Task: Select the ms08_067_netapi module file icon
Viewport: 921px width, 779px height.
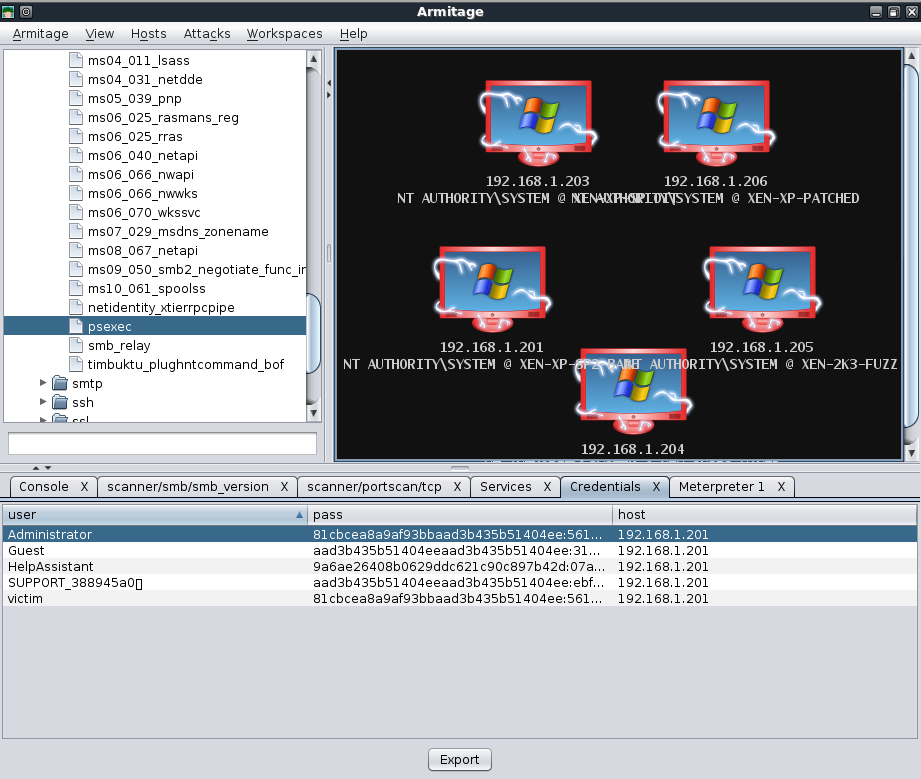Action: tap(76, 250)
